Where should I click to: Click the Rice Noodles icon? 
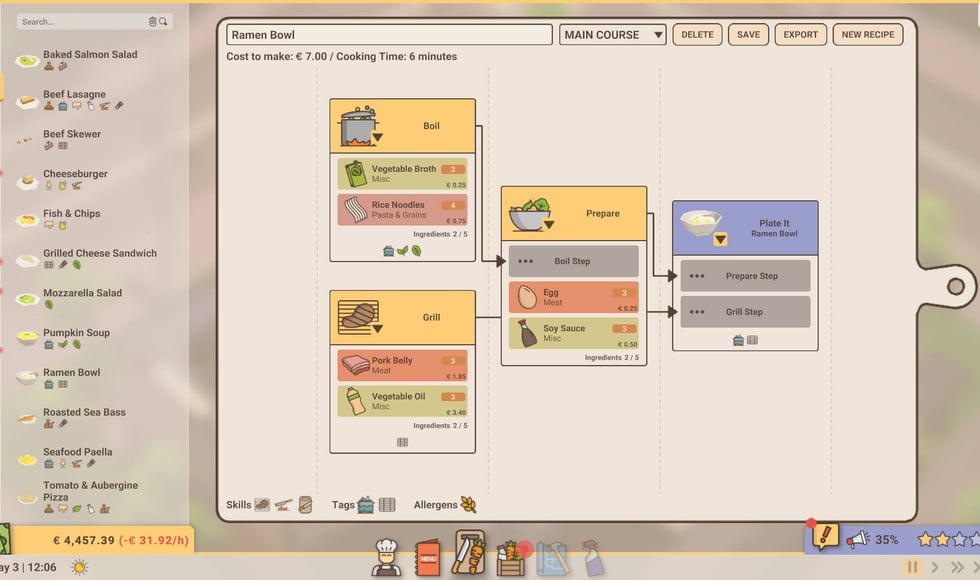(x=356, y=210)
